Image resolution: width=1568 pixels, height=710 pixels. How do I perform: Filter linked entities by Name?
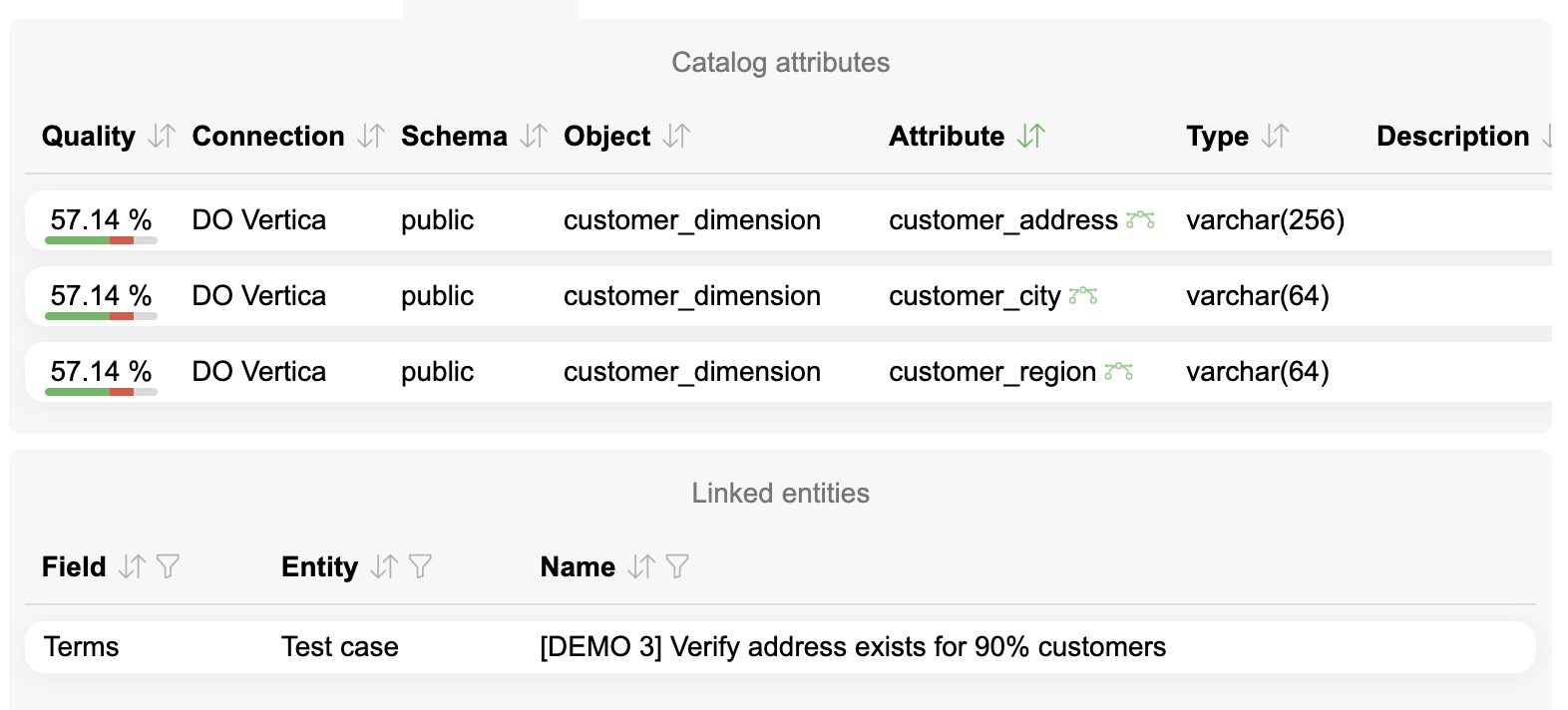pos(677,566)
